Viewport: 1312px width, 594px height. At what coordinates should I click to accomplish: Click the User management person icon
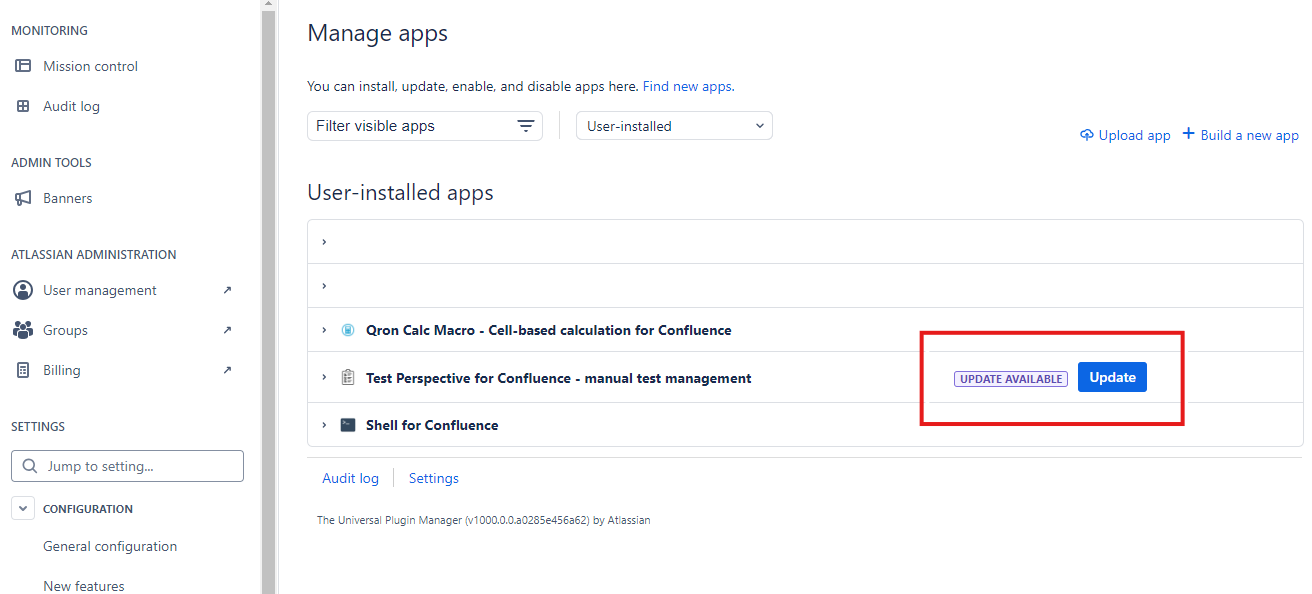click(23, 290)
